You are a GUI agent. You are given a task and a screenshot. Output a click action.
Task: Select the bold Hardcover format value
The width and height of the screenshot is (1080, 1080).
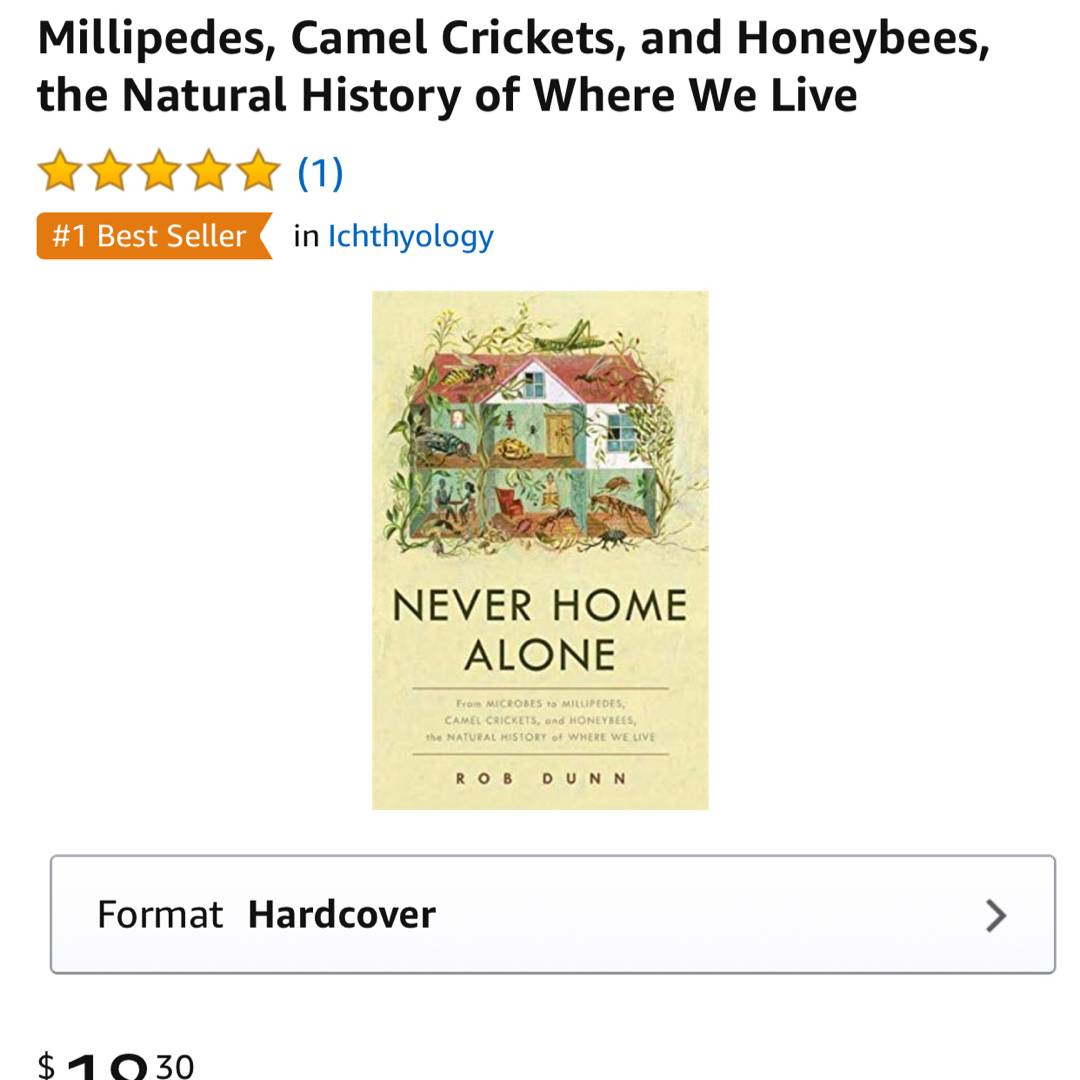341,915
